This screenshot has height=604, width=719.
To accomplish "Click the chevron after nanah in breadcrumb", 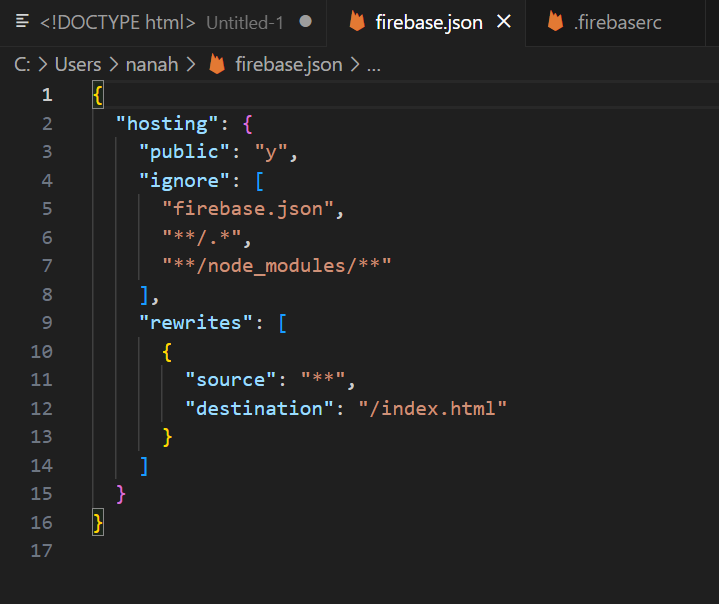I will (191, 65).
